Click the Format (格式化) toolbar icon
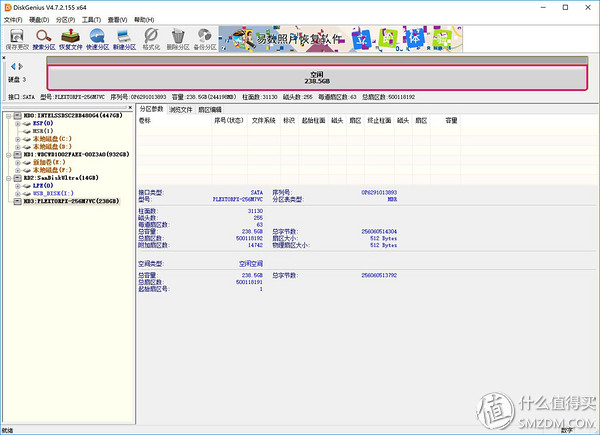The width and height of the screenshot is (600, 435). [x=151, y=39]
